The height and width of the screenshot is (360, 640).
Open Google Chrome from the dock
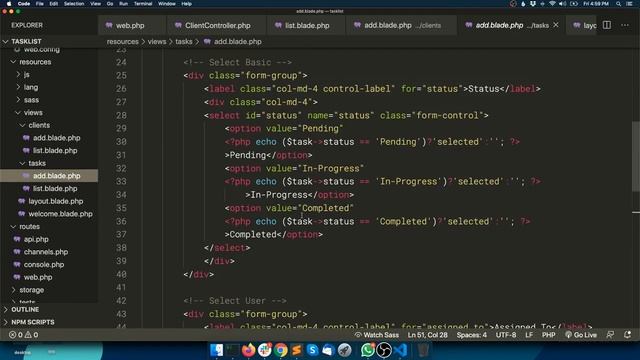pos(280,350)
